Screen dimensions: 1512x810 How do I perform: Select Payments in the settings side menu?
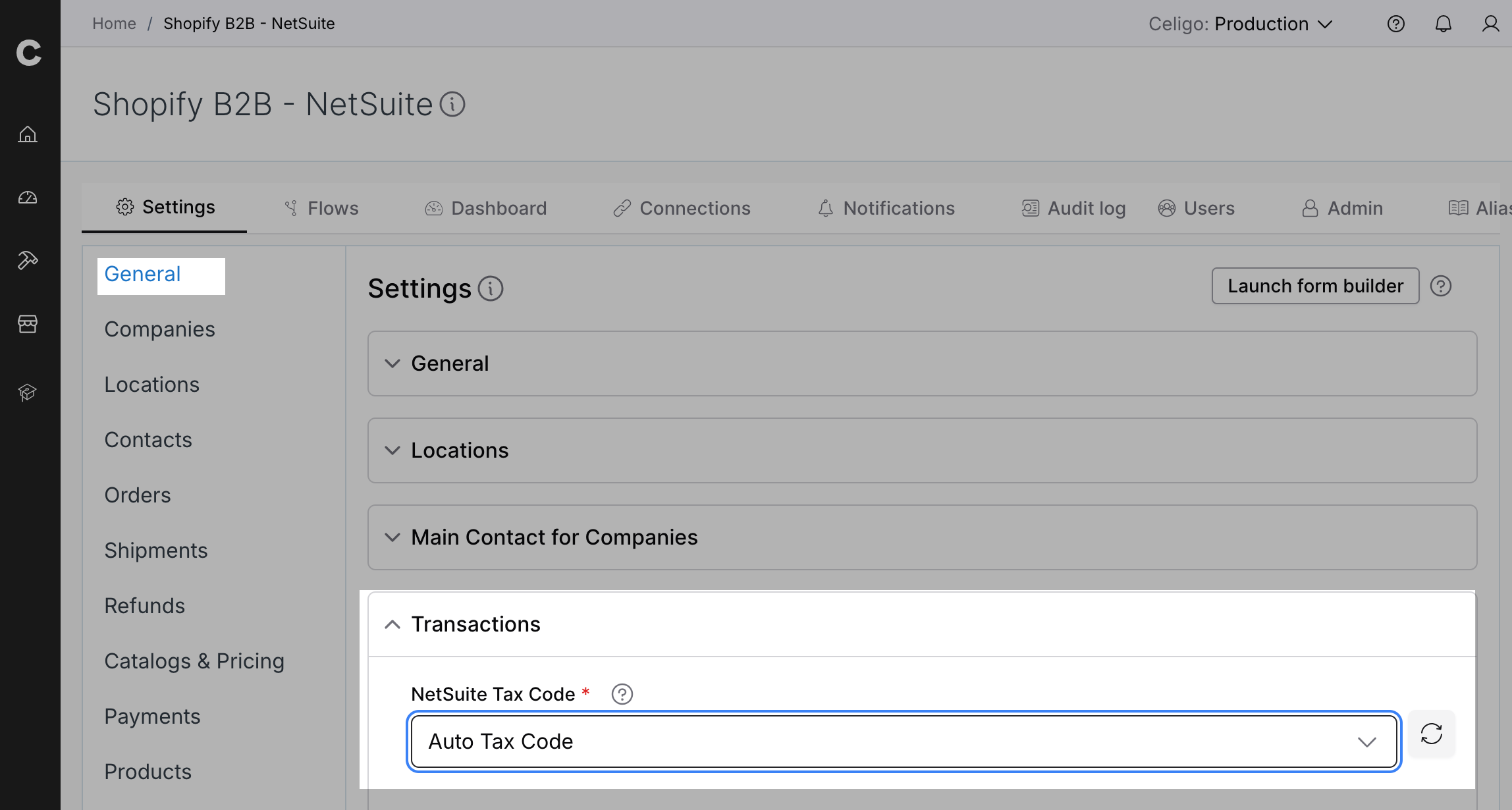coord(152,716)
